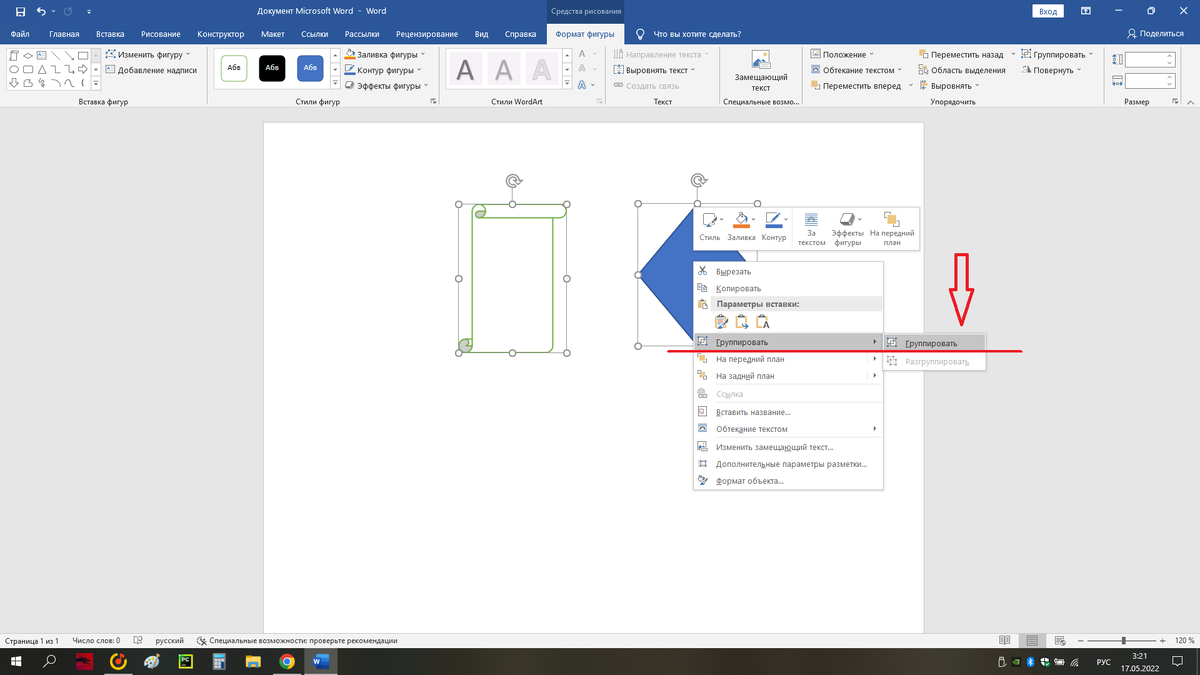Click Заливка paint bucket in the mini toolbar

(x=740, y=220)
